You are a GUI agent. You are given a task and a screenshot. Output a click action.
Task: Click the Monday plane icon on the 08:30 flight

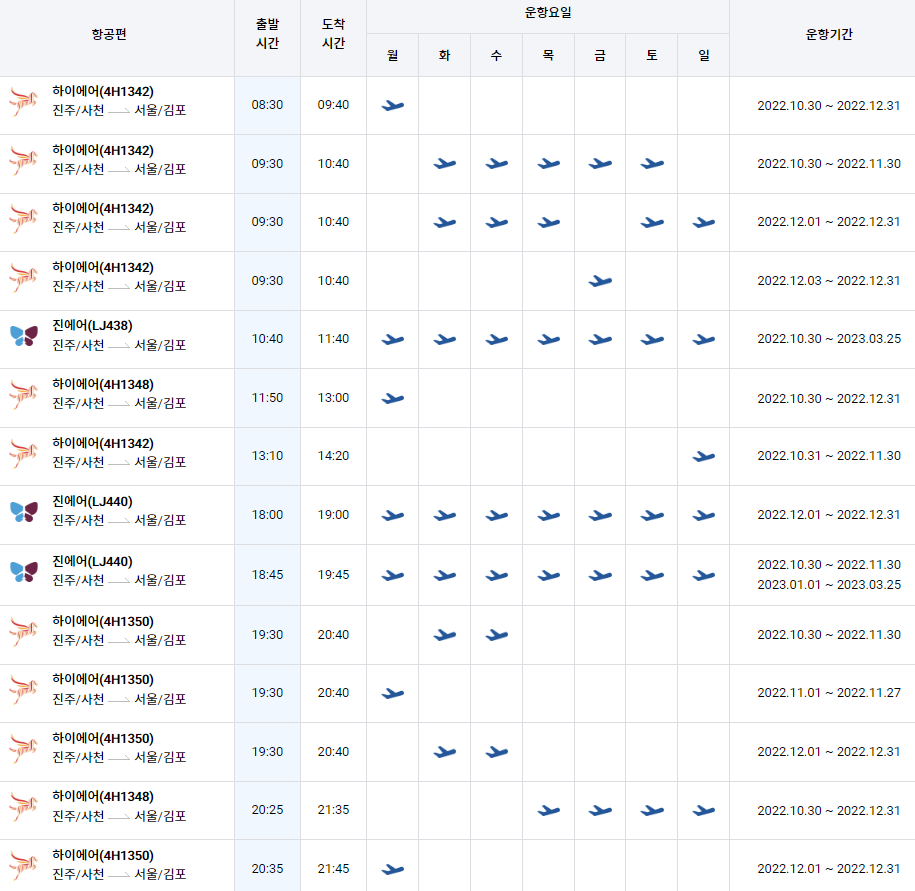point(393,106)
